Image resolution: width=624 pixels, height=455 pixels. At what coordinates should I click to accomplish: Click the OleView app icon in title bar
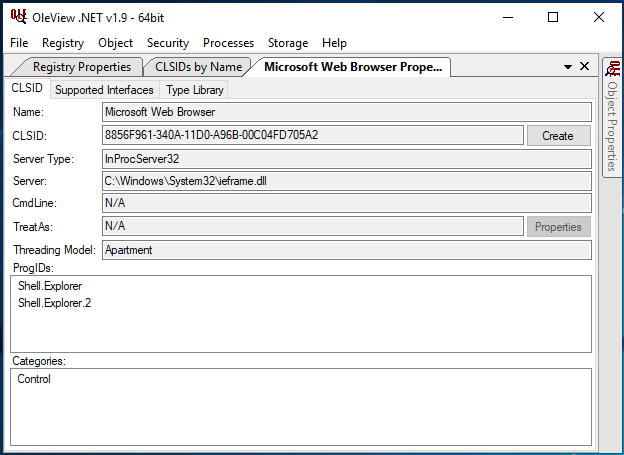click(18, 17)
